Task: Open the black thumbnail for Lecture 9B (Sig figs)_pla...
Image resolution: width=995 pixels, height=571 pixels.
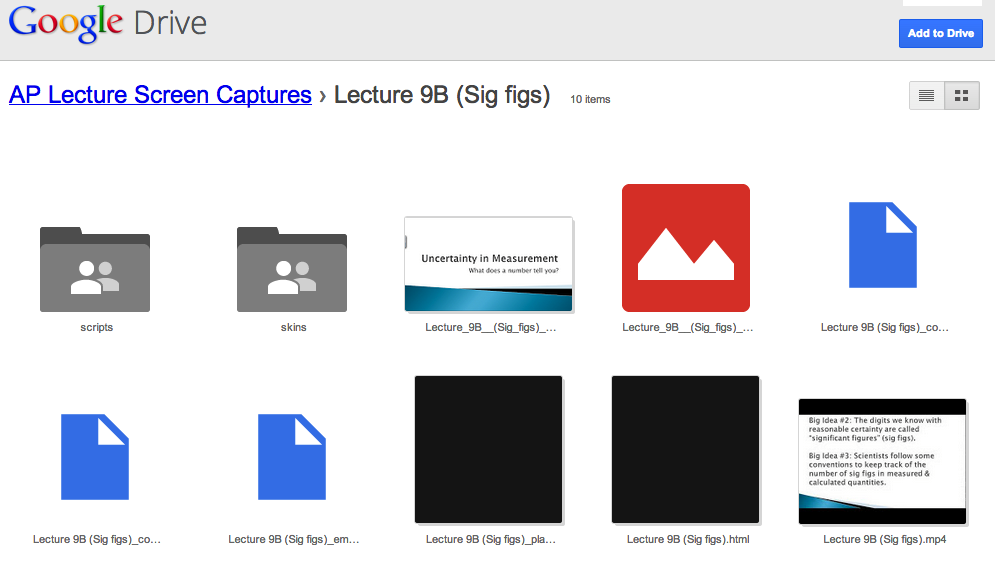Action: click(x=489, y=449)
